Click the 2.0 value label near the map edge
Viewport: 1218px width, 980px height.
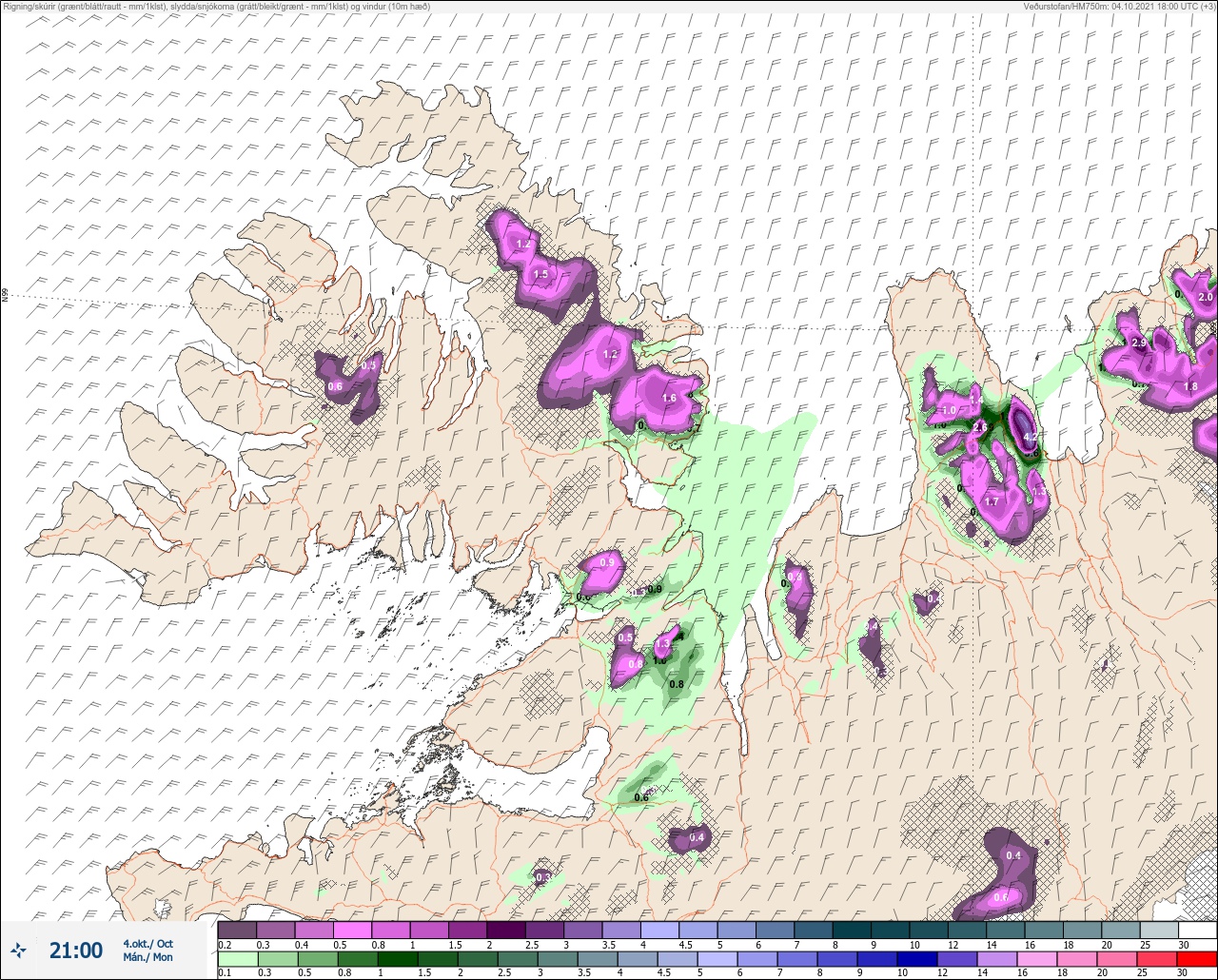pyautogui.click(x=1206, y=298)
